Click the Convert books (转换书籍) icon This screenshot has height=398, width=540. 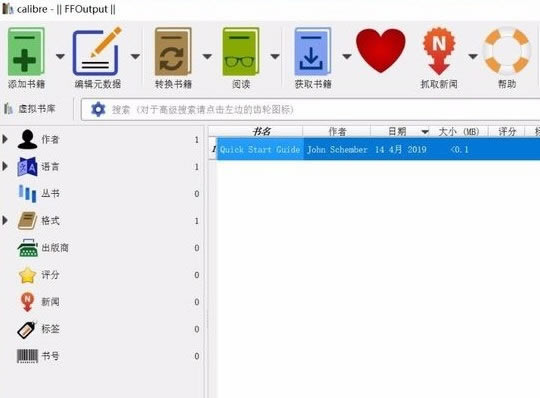pos(173,51)
